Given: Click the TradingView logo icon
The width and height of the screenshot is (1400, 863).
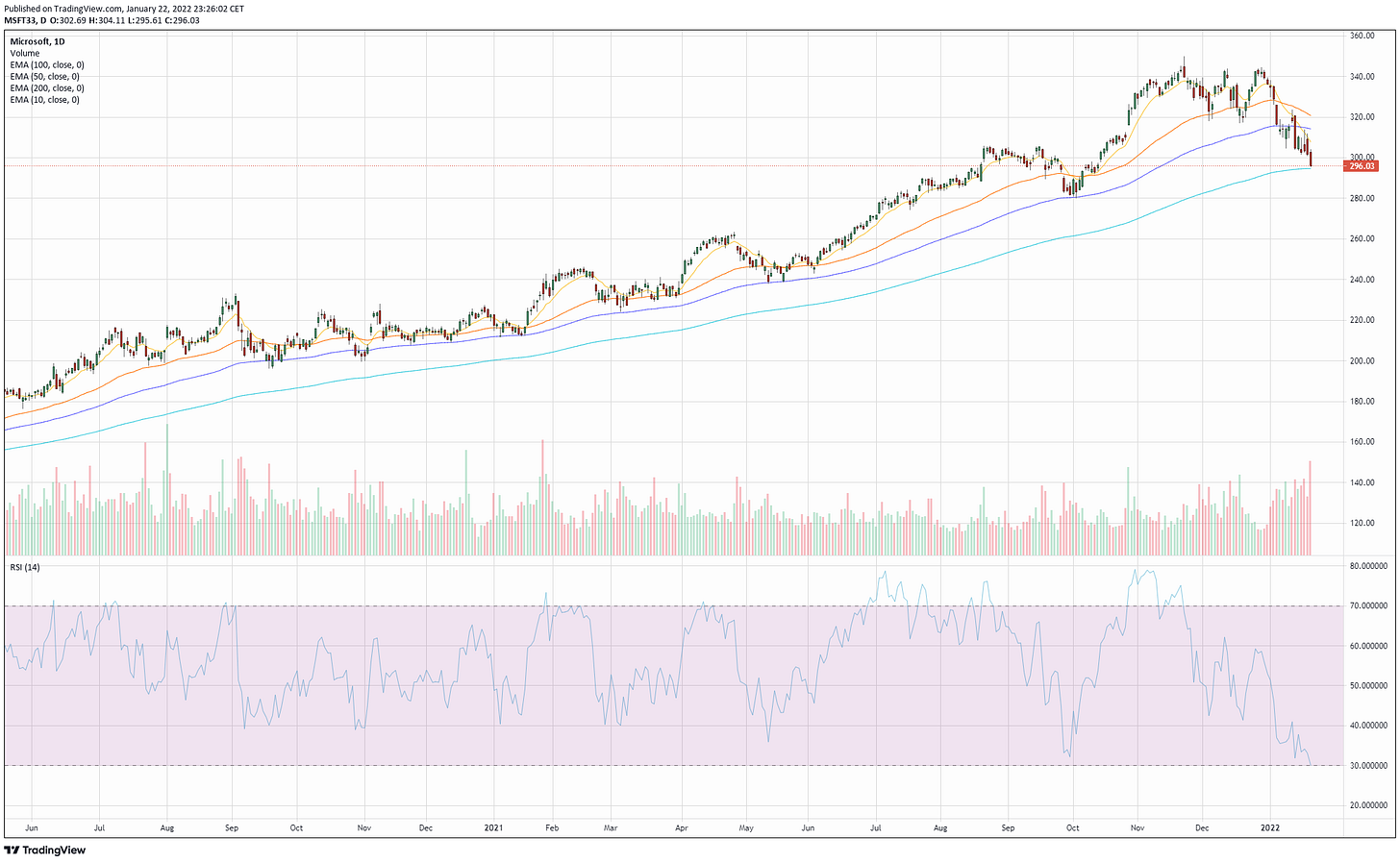Looking at the screenshot, I should pyautogui.click(x=12, y=851).
